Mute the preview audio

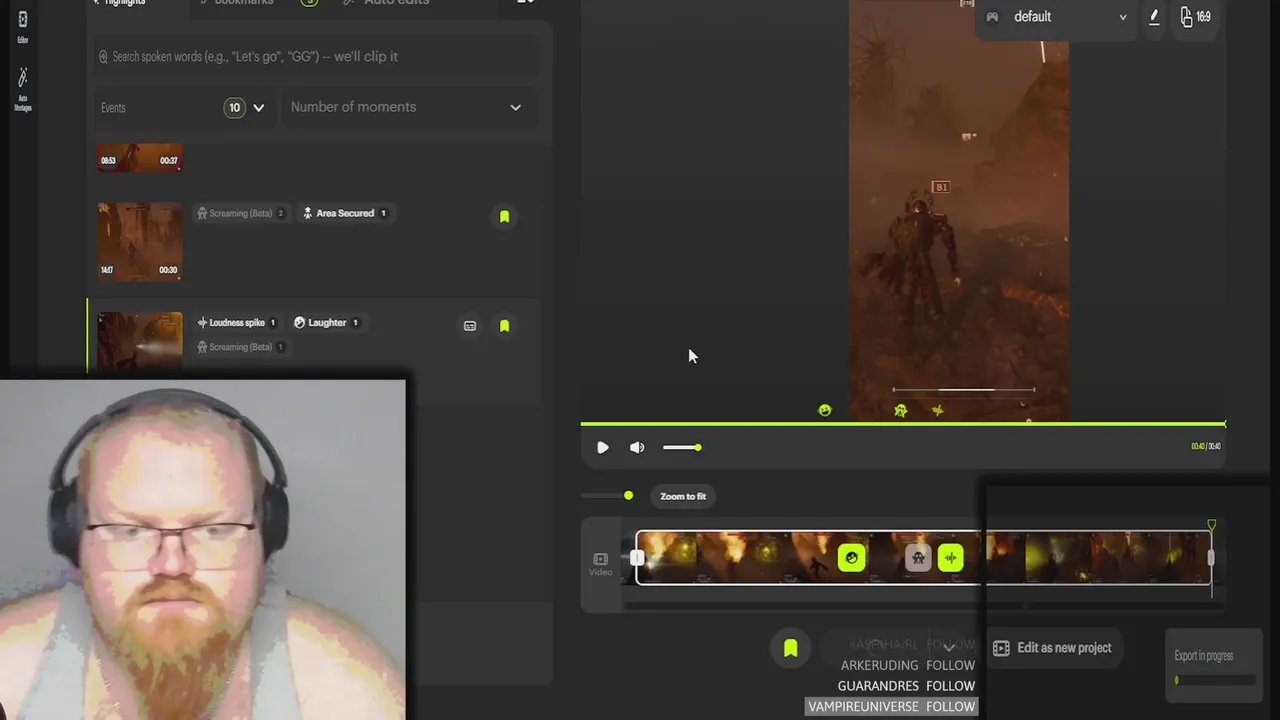pyautogui.click(x=637, y=448)
